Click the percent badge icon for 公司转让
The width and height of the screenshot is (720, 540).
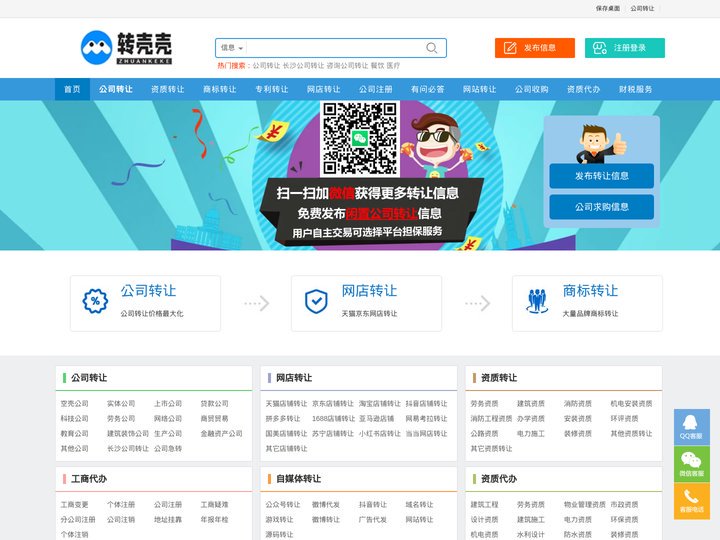[x=95, y=301]
